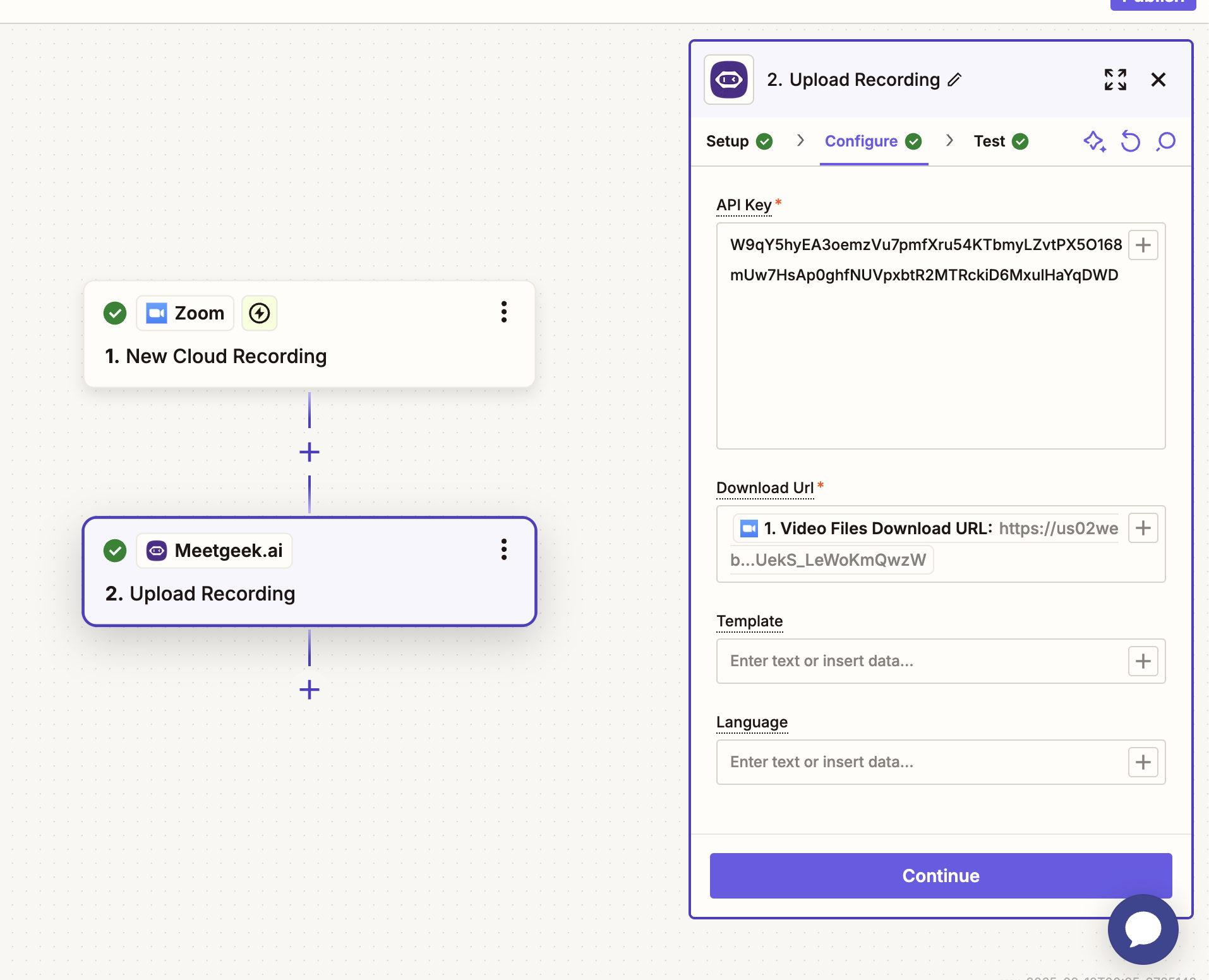Screen dimensions: 1209x980
Task: Open the comment bubble icon in panel
Action: (x=1165, y=141)
